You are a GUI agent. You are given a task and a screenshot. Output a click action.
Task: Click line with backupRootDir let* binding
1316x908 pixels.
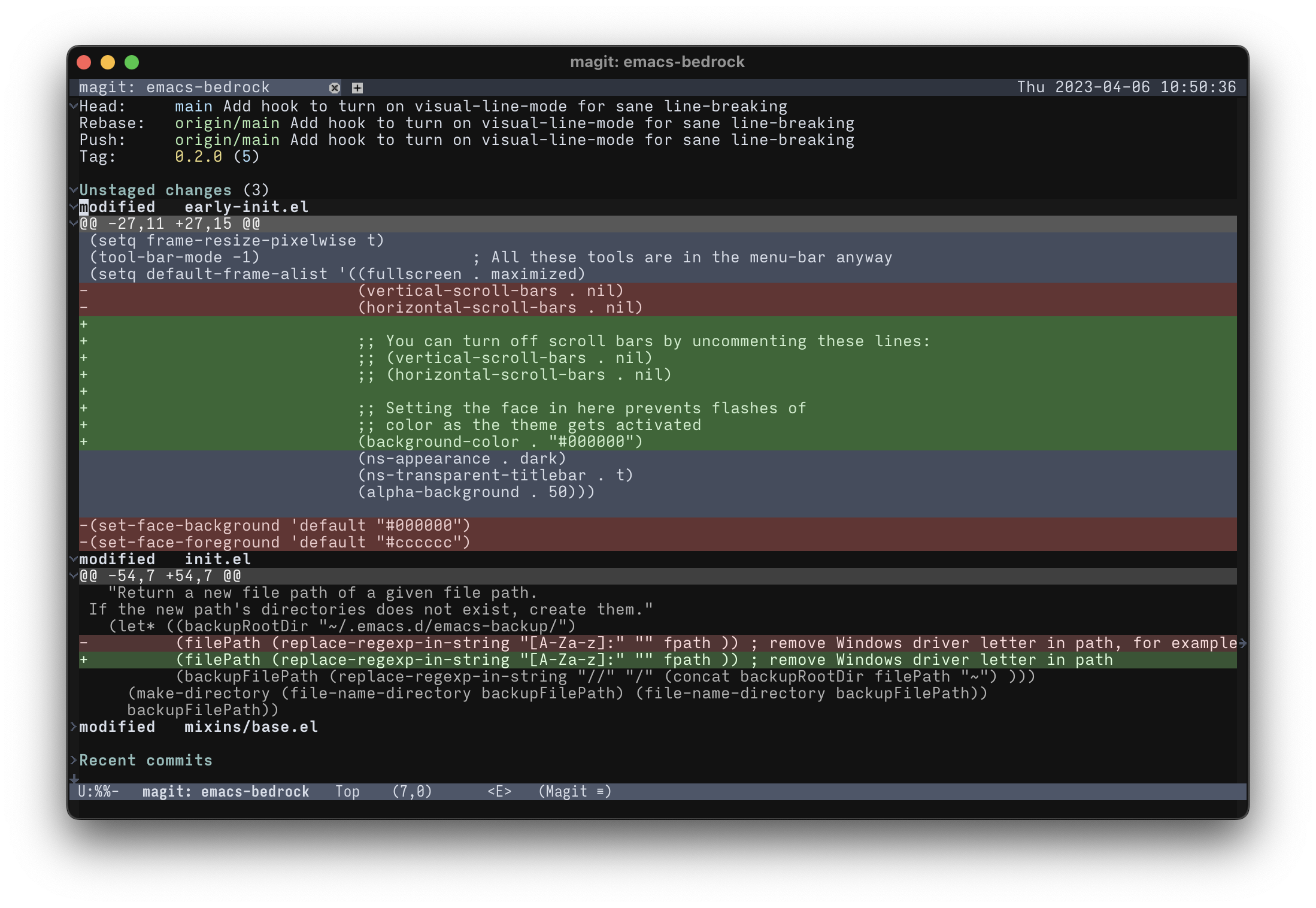point(658,626)
